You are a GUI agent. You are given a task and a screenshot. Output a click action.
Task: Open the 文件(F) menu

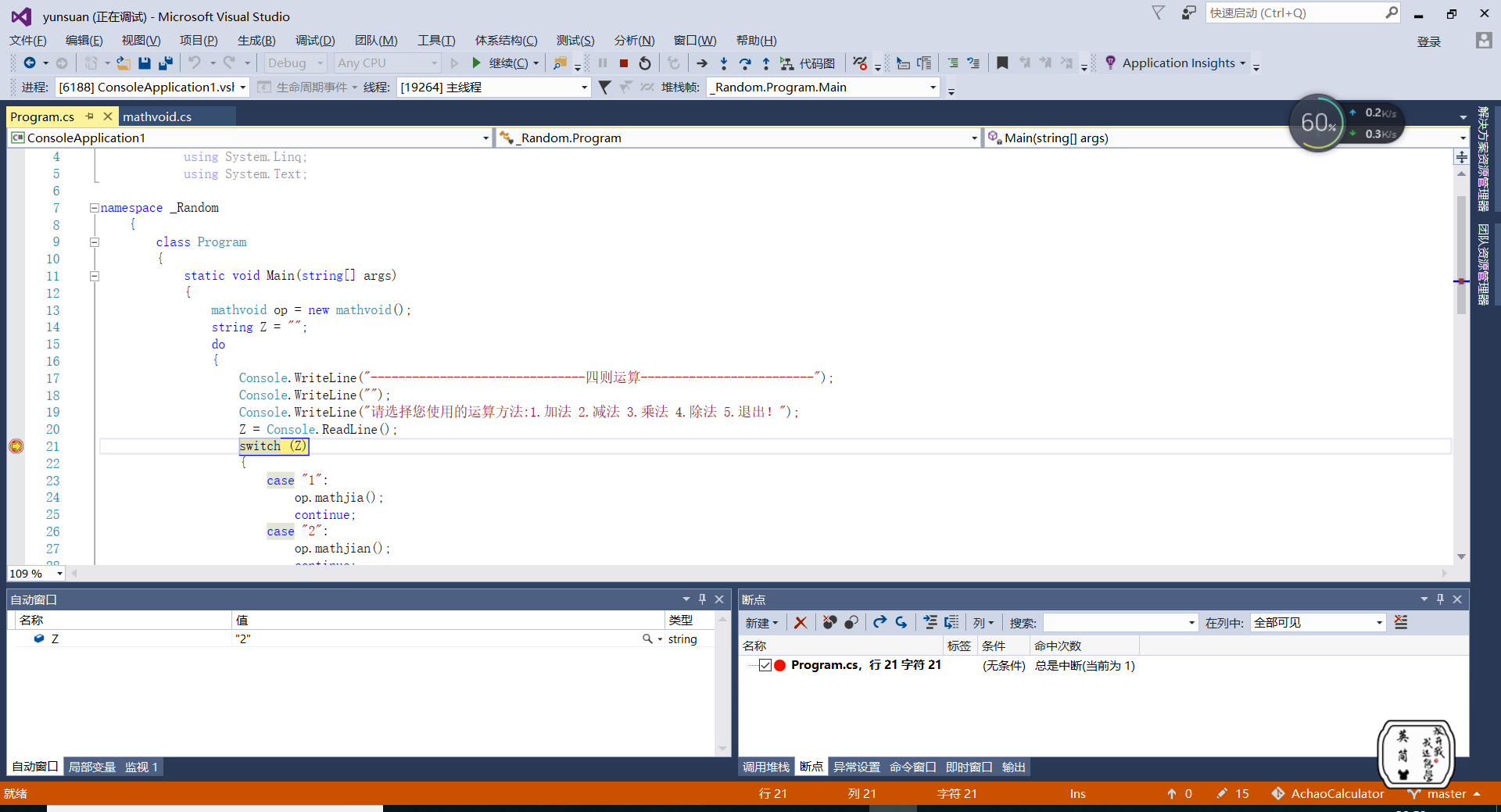pyautogui.click(x=28, y=41)
